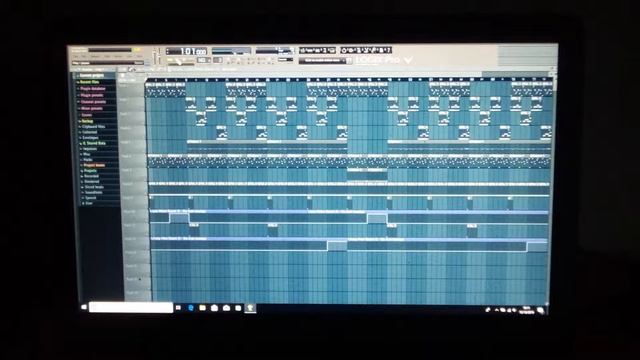Select the Track 2 header in playlist
This screenshot has height=360, width=640.
[x=133, y=103]
